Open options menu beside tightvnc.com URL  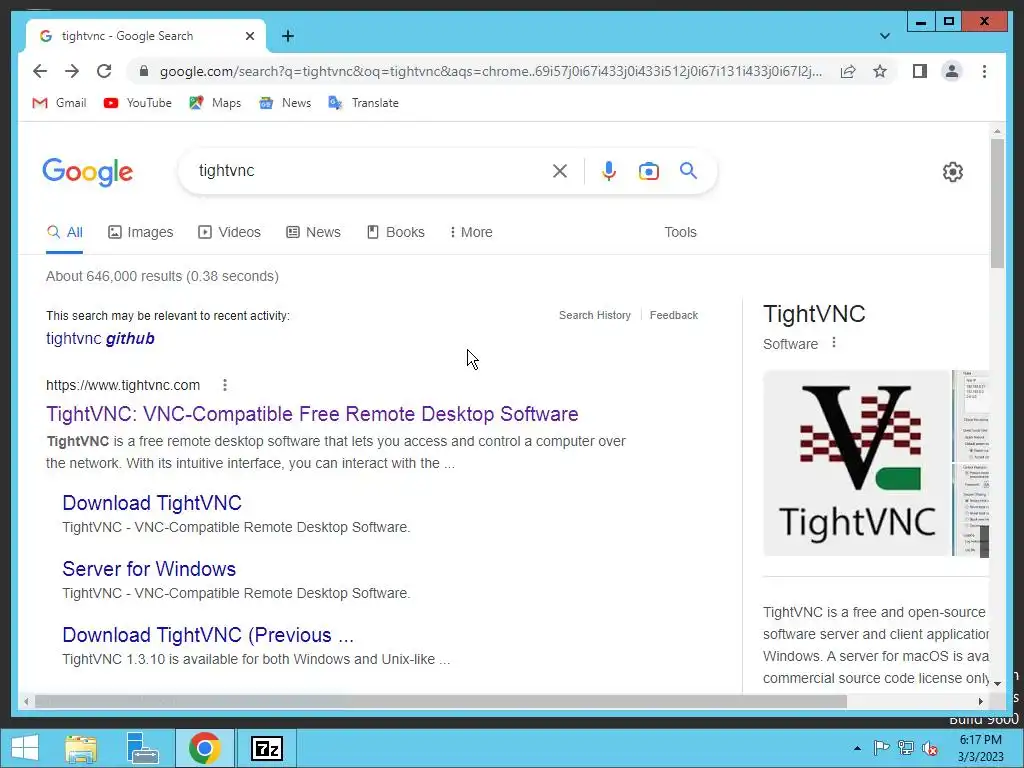point(225,385)
